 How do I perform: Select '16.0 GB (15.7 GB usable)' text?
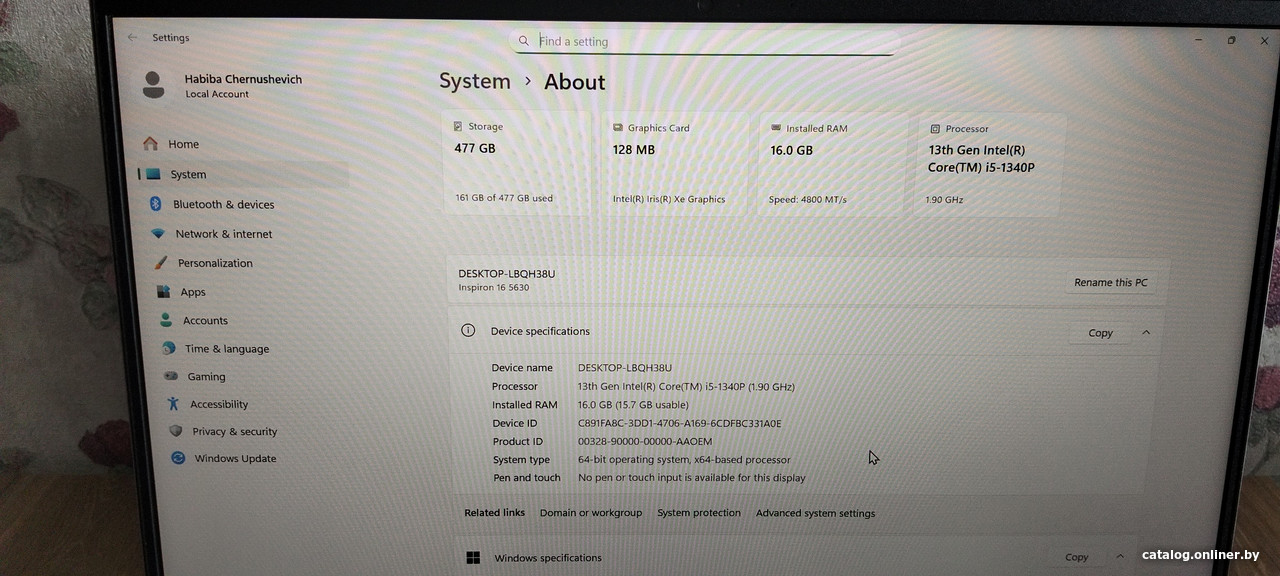[x=633, y=405]
